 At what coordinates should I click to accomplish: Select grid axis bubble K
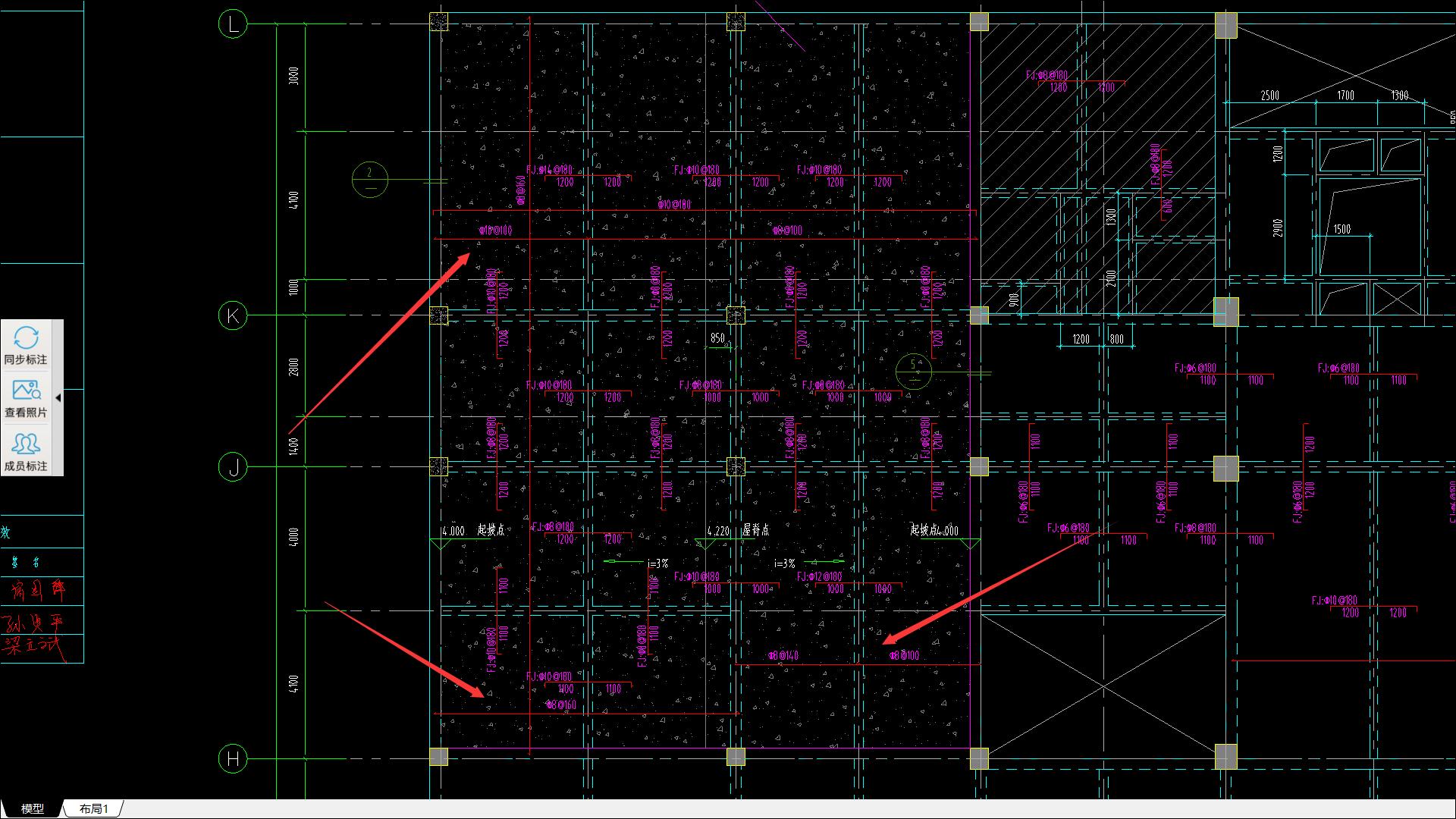(x=233, y=315)
